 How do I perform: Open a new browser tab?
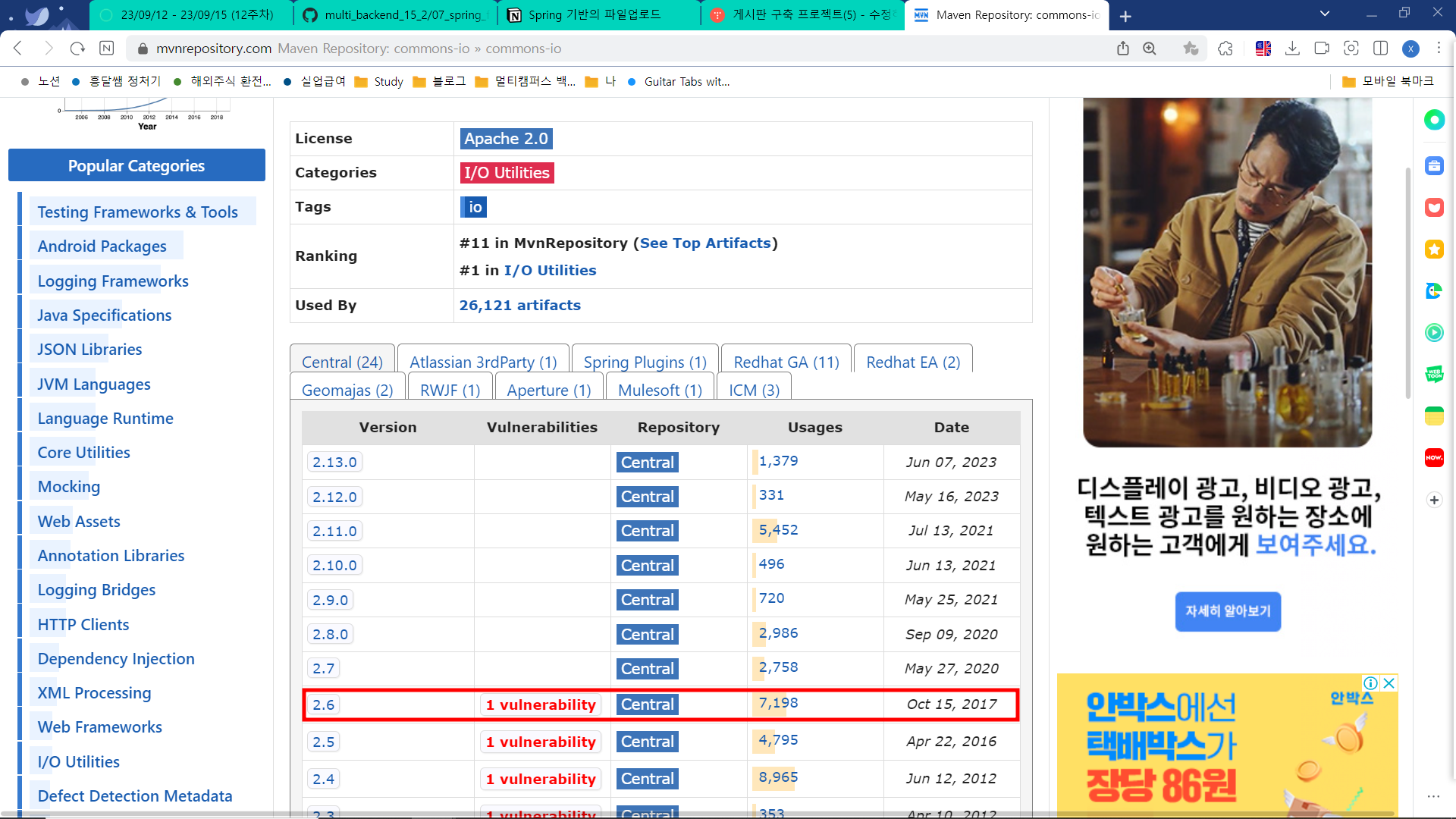point(1125,16)
